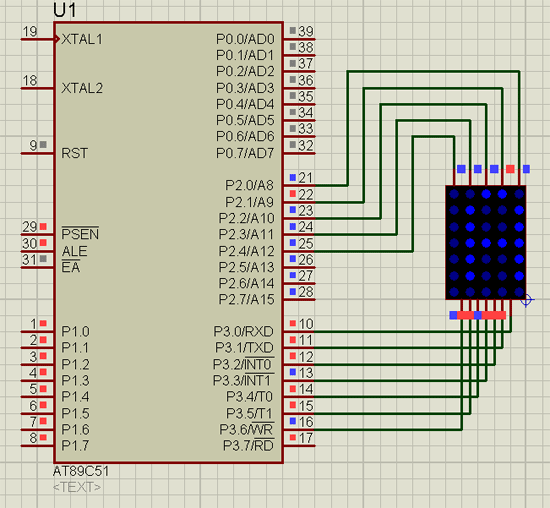The image size is (550, 508).
Task: Click the red top pin indicator on LED matrix
Action: (x=510, y=169)
